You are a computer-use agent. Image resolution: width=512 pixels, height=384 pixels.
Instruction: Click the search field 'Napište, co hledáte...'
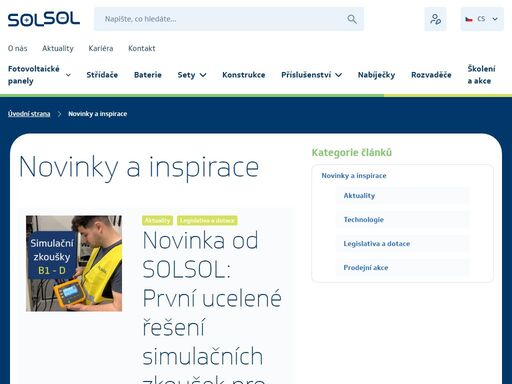point(229,19)
